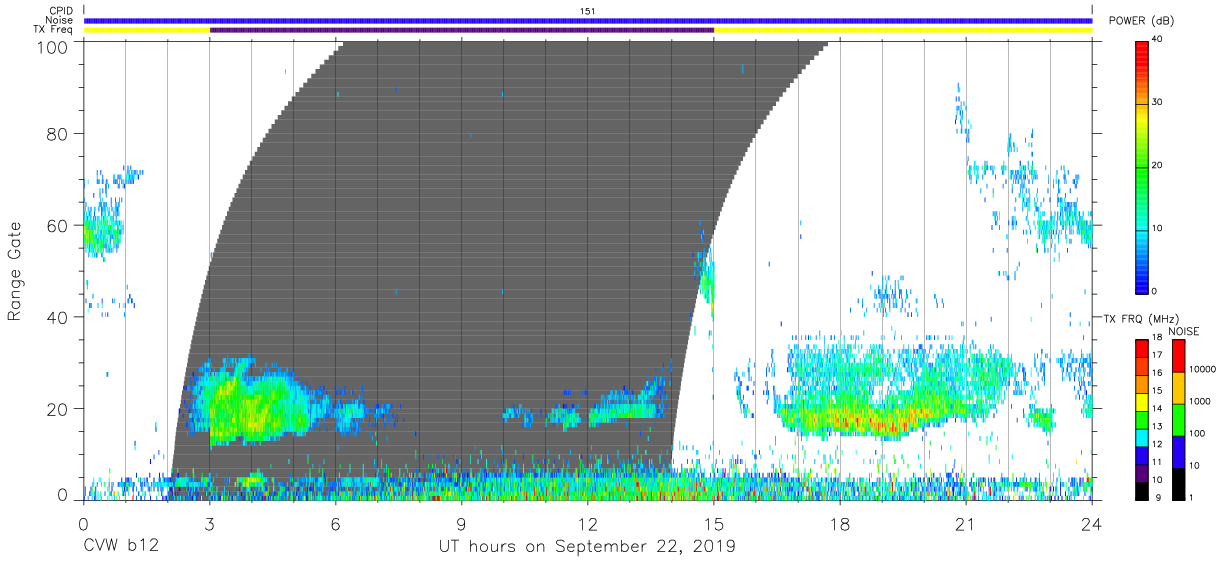Image resolution: width=1228 pixels, height=567 pixels.
Task: Select the green swatch in the NOISE legend
Action: point(1177,420)
